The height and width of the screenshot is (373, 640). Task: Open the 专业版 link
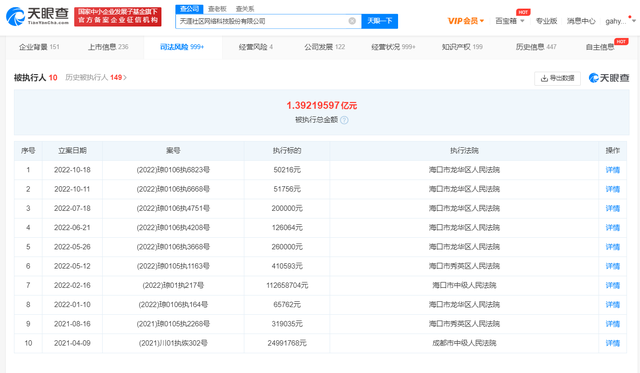546,21
